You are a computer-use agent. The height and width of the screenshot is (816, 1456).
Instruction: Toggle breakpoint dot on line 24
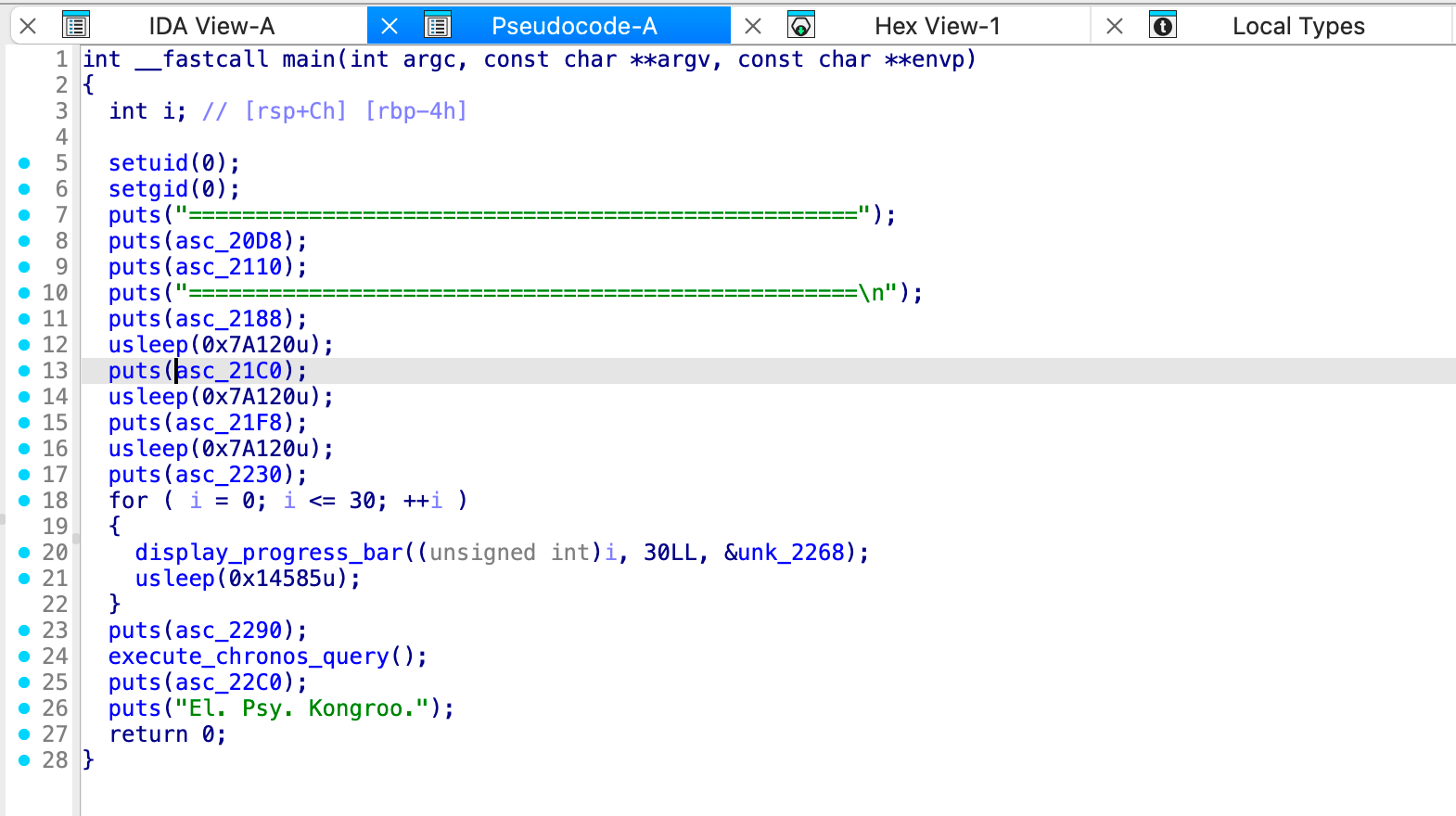click(25, 657)
